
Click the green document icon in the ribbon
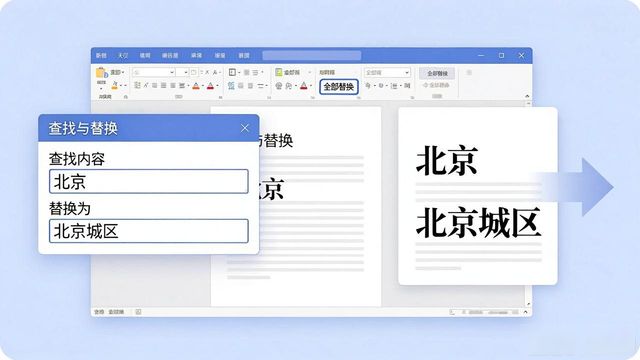click(279, 72)
